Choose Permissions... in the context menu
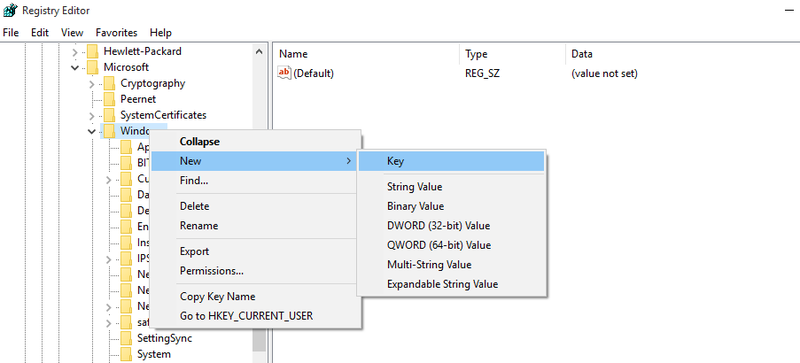Screen dimensions: 800x363 256,271
